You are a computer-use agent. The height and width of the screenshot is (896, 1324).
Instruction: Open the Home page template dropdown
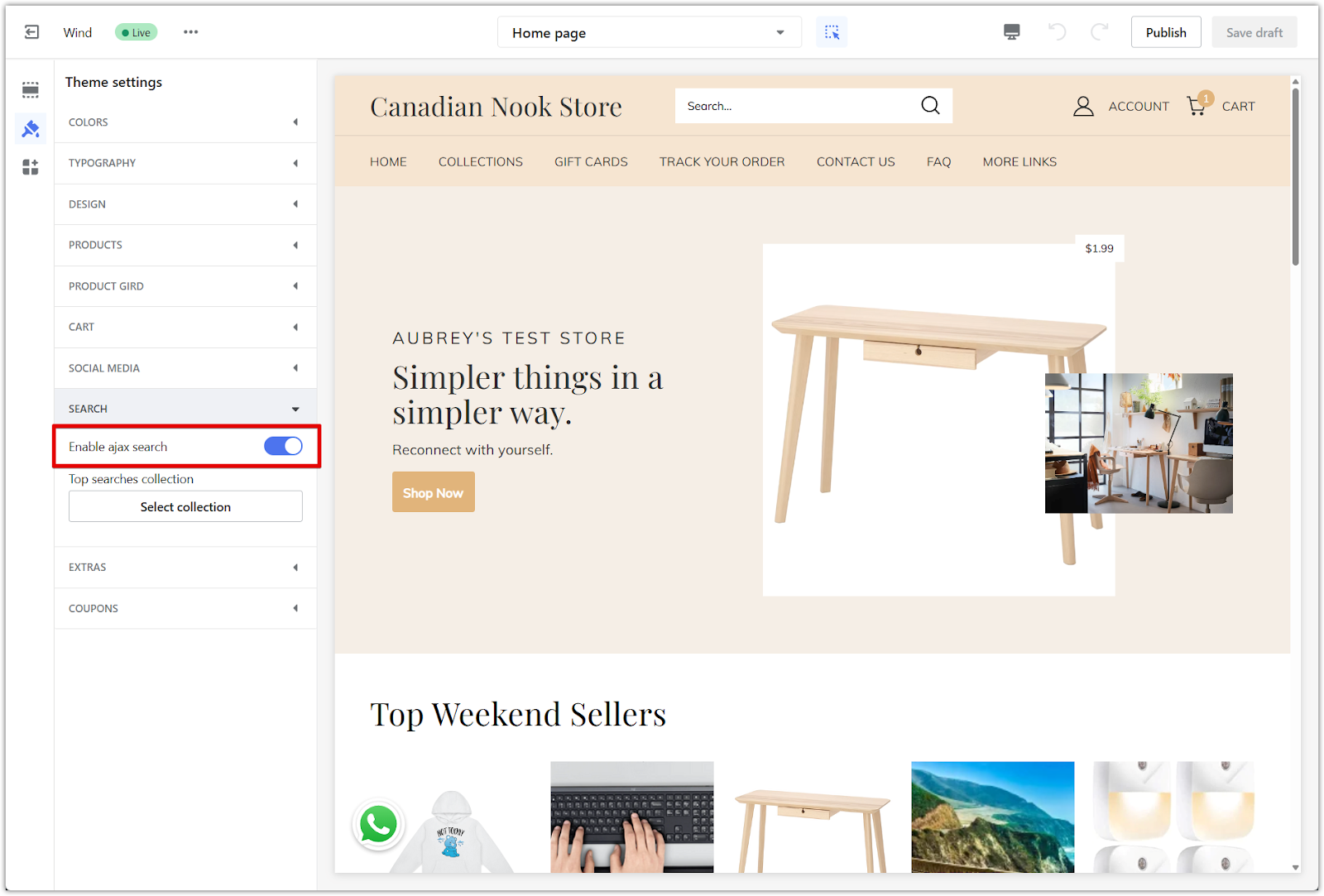pos(649,33)
